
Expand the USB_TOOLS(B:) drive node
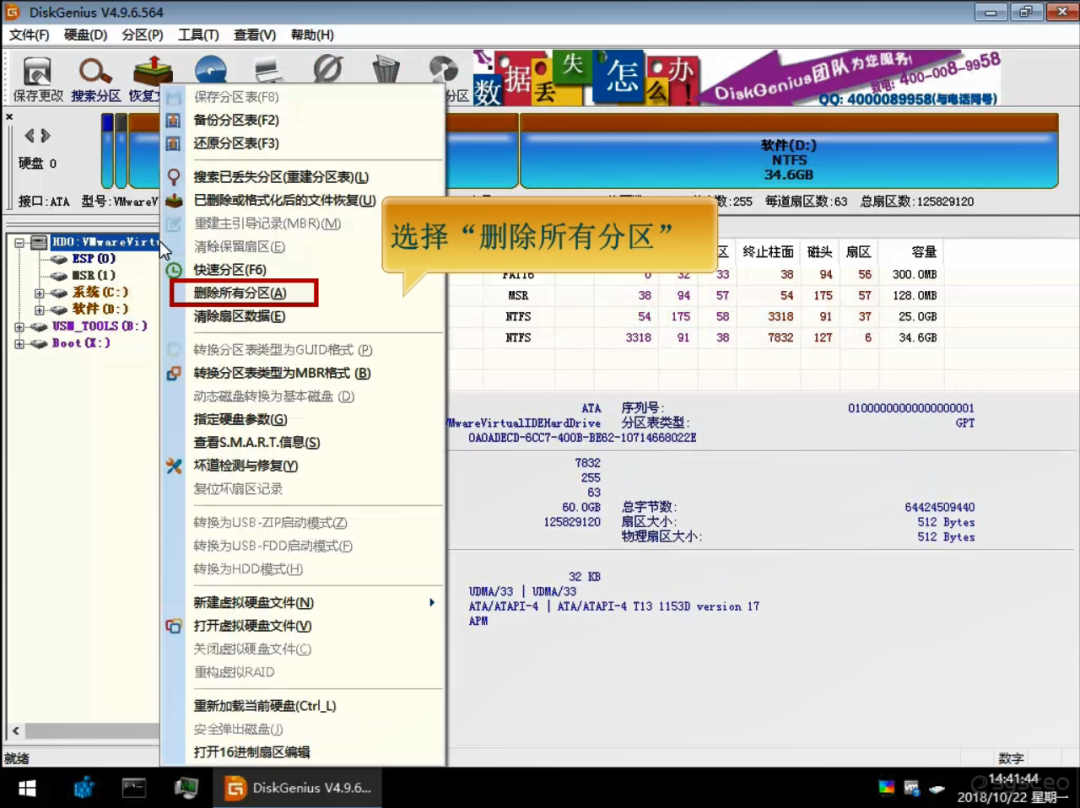(20, 327)
